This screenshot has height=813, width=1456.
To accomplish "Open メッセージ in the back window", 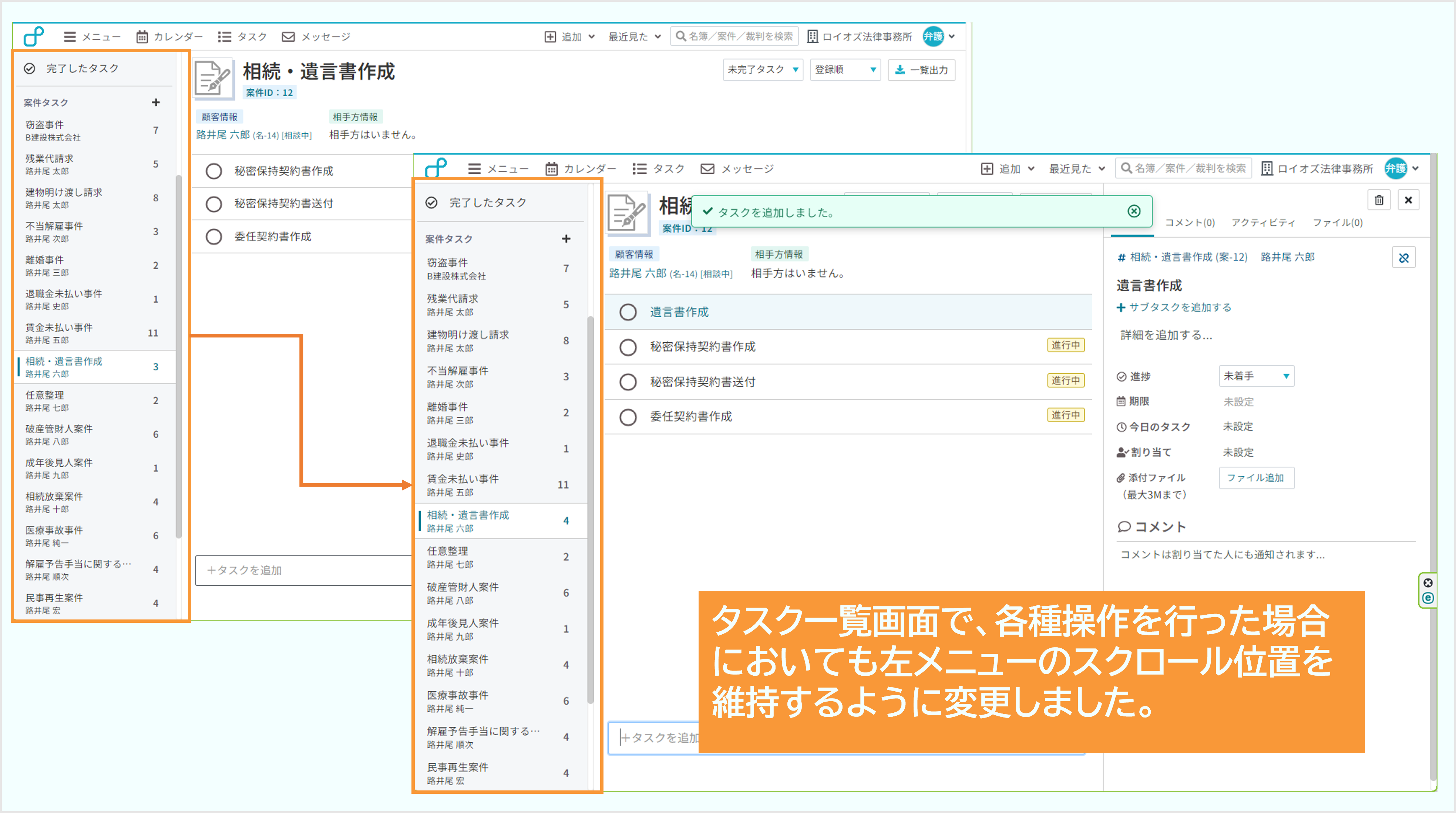I will coord(316,37).
